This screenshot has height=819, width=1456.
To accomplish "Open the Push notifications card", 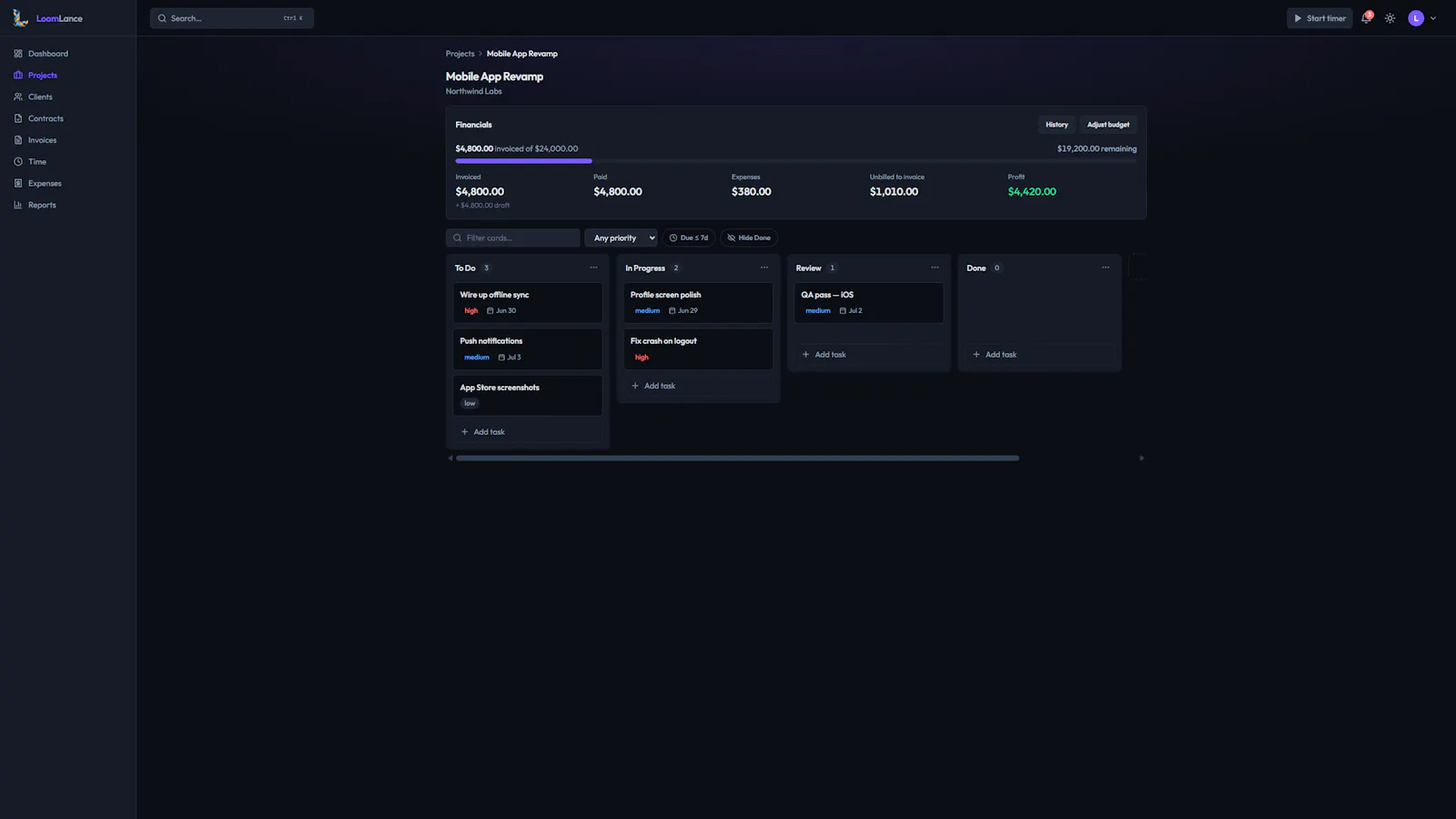I will tap(528, 349).
